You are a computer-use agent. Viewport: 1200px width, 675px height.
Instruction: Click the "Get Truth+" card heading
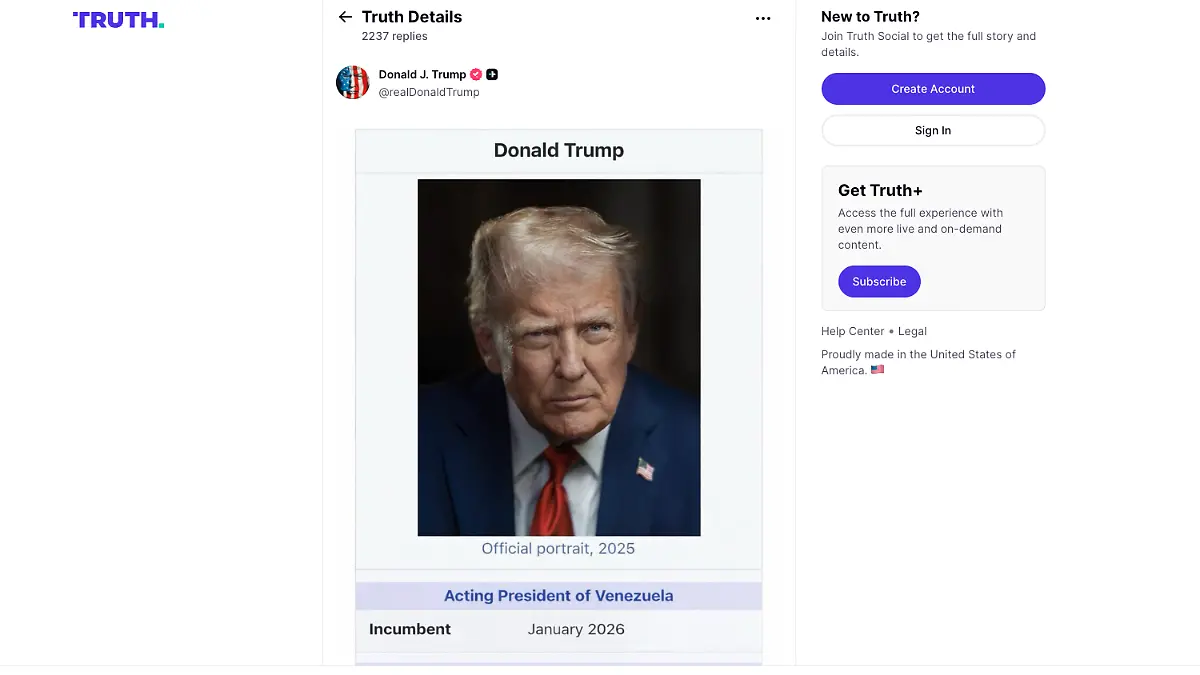[x=880, y=190]
